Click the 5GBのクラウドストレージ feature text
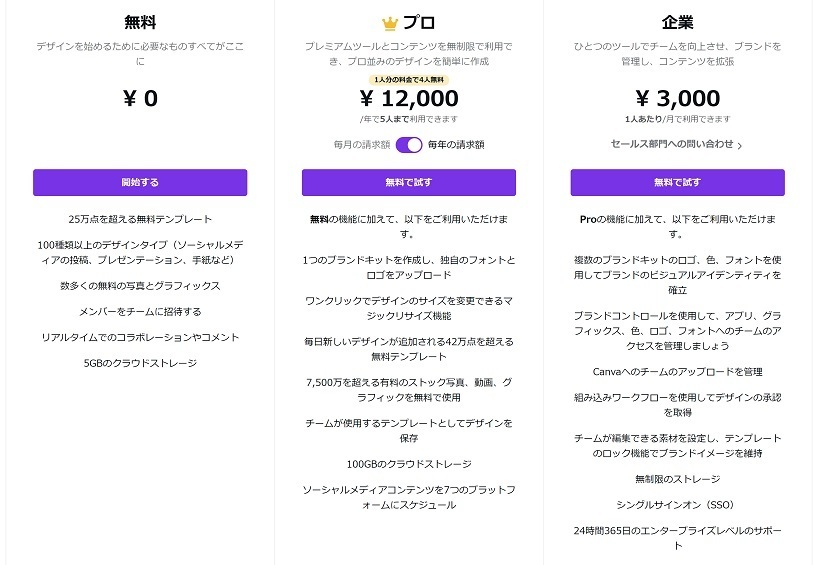The image size is (834, 565). pos(140,363)
